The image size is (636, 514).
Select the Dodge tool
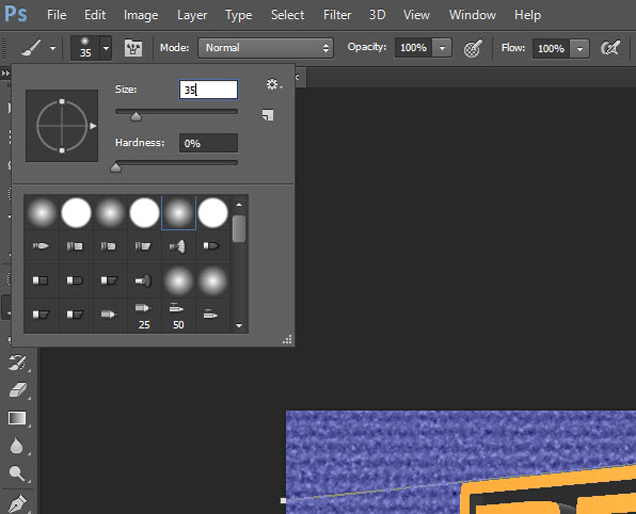(17, 473)
